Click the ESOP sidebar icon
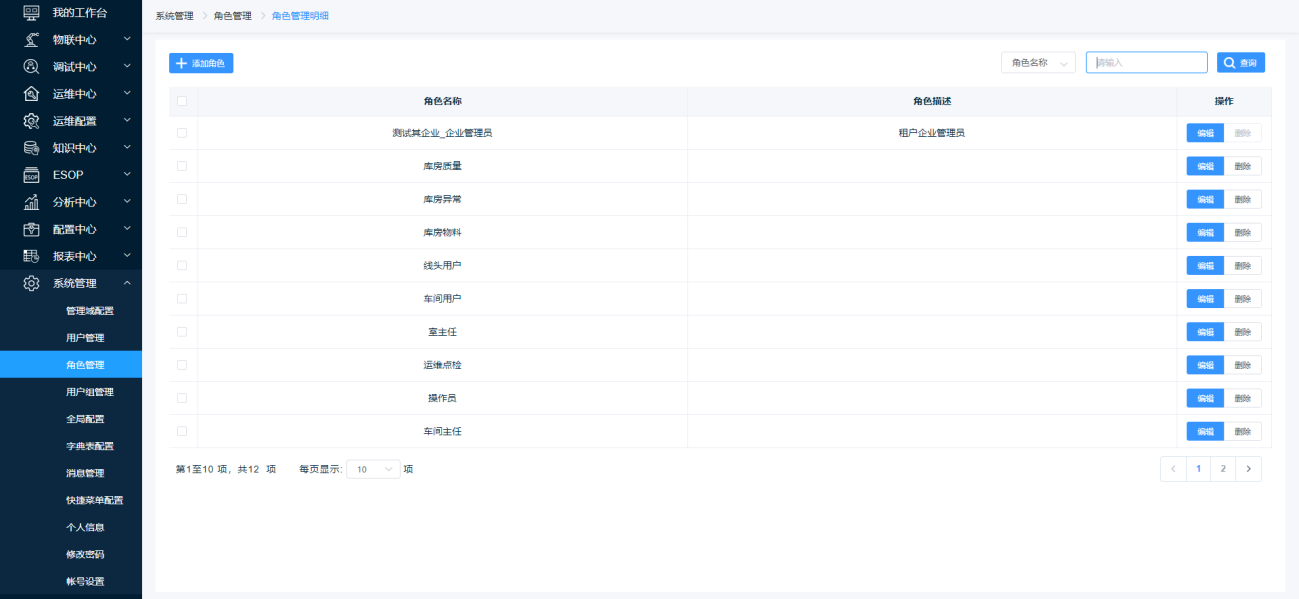 pos(31,175)
